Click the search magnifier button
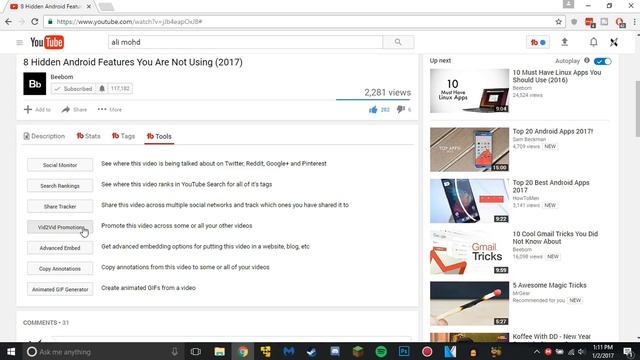The height and width of the screenshot is (360, 640). coord(398,42)
